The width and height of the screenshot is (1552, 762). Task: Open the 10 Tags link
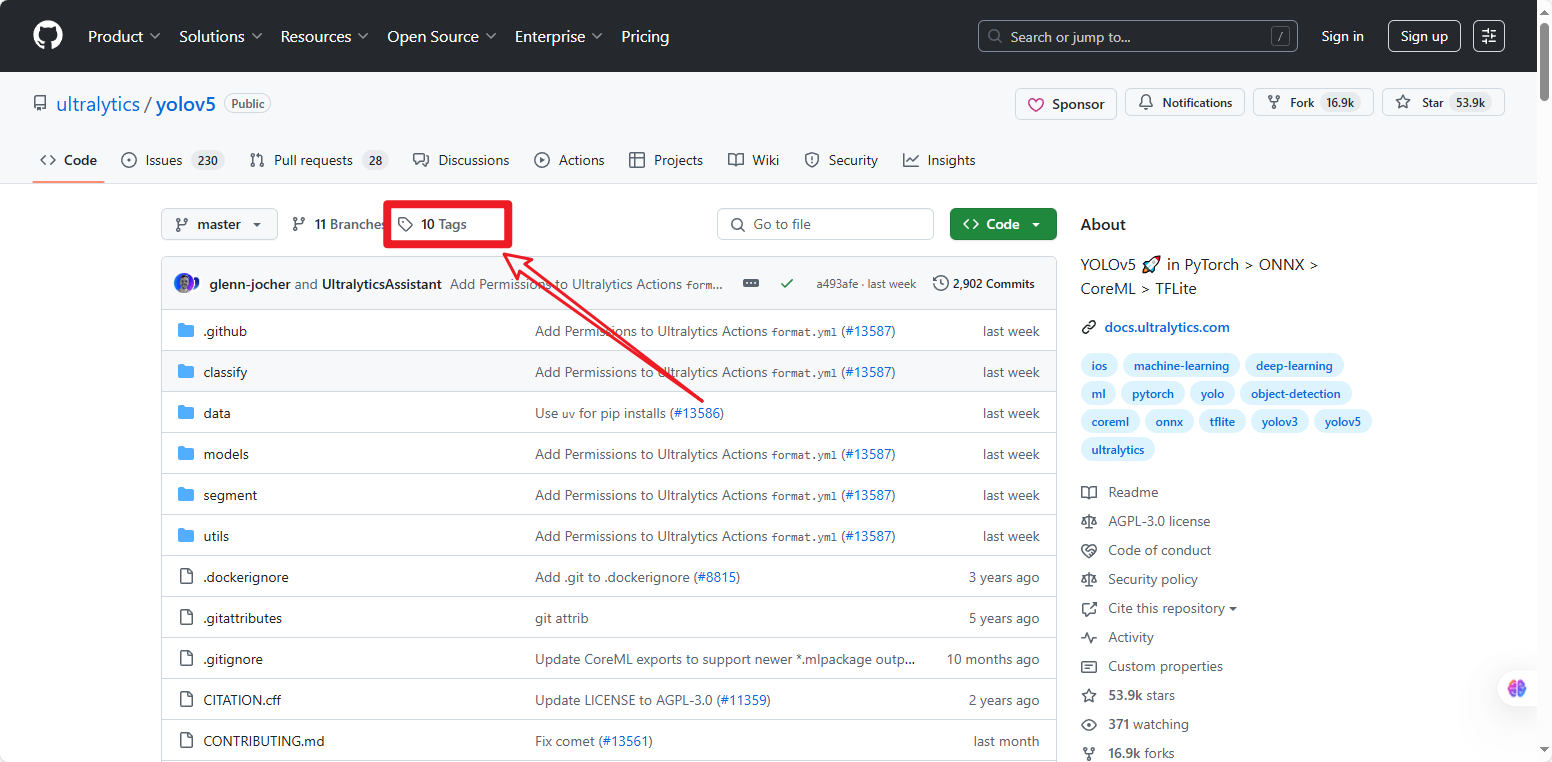point(432,224)
